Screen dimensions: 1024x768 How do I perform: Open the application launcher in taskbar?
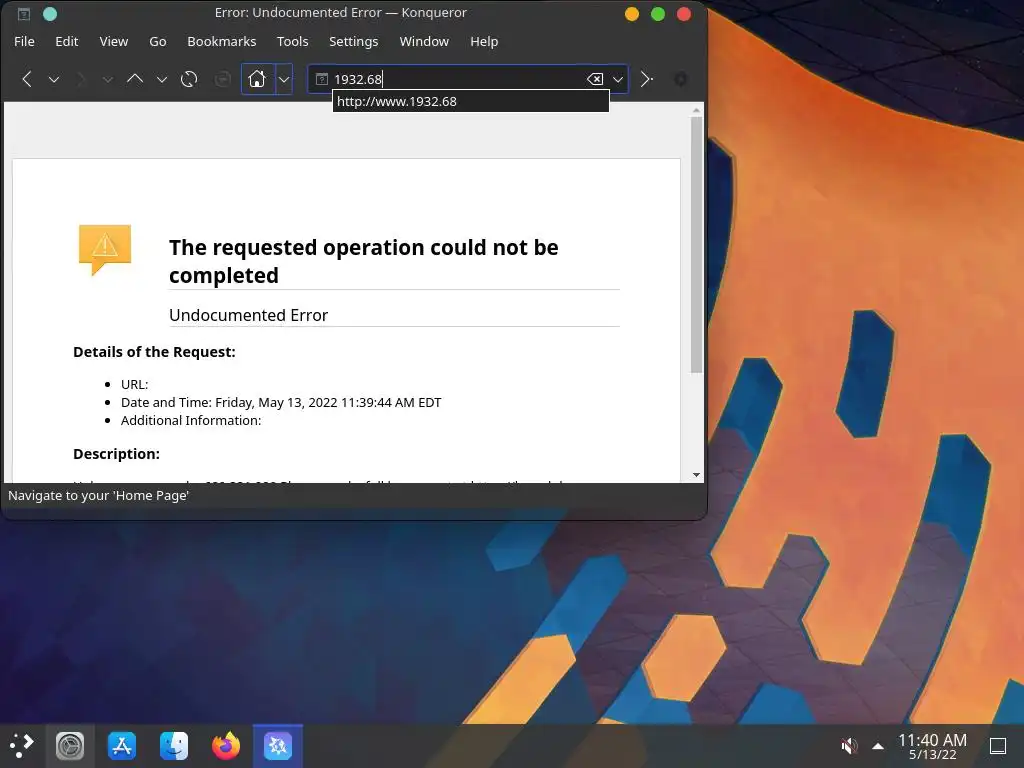tap(22, 745)
